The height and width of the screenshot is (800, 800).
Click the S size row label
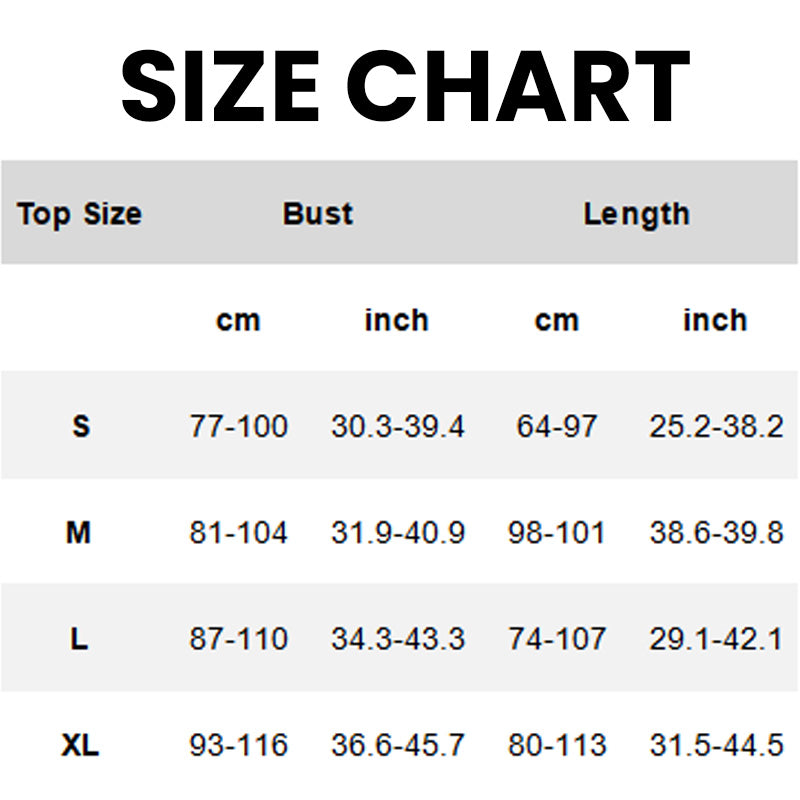pos(81,426)
